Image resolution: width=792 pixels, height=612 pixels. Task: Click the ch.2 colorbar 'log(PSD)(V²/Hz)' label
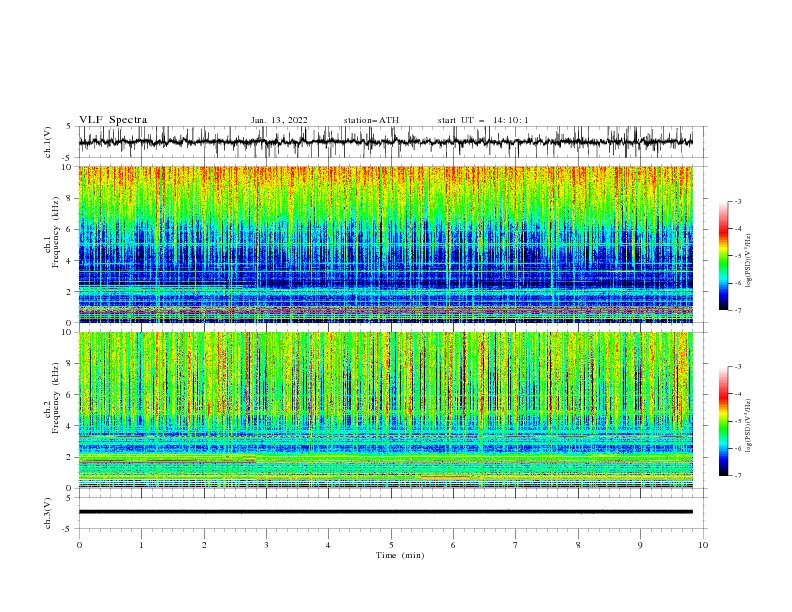point(748,426)
